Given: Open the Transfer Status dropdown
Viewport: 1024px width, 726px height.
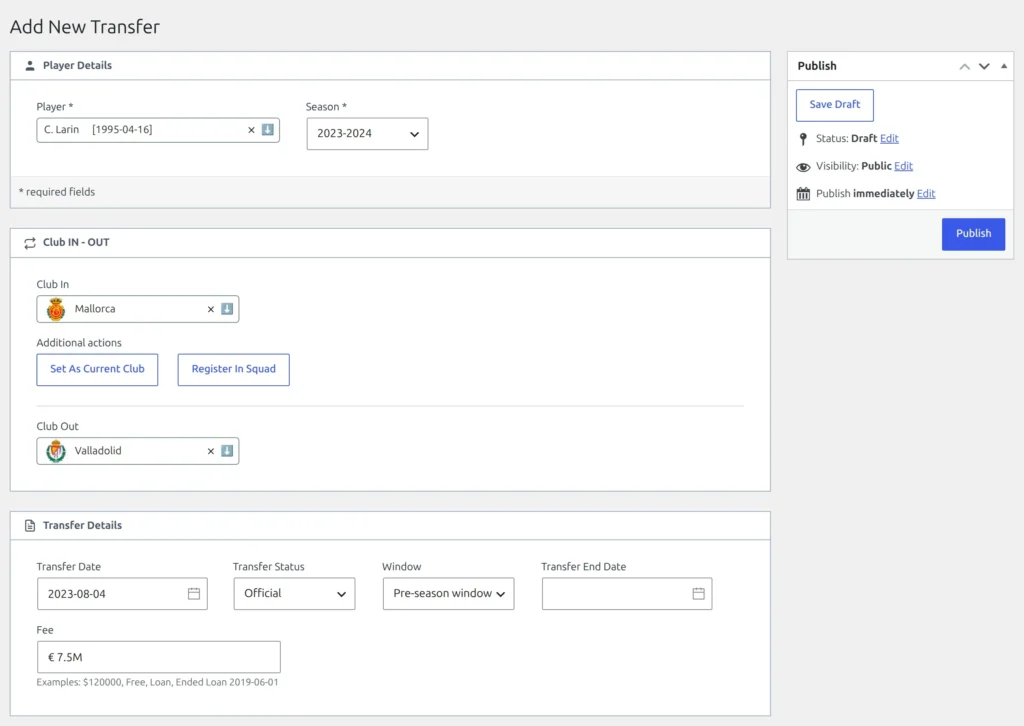Looking at the screenshot, I should (x=295, y=593).
